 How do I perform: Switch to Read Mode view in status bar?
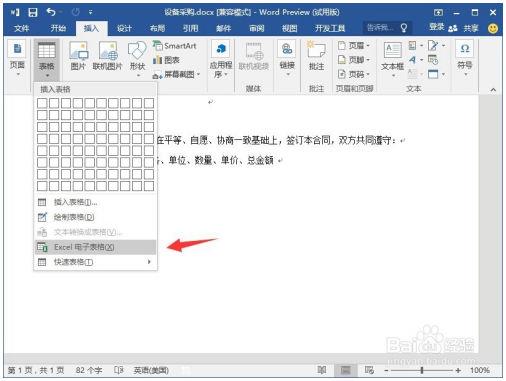click(322, 370)
